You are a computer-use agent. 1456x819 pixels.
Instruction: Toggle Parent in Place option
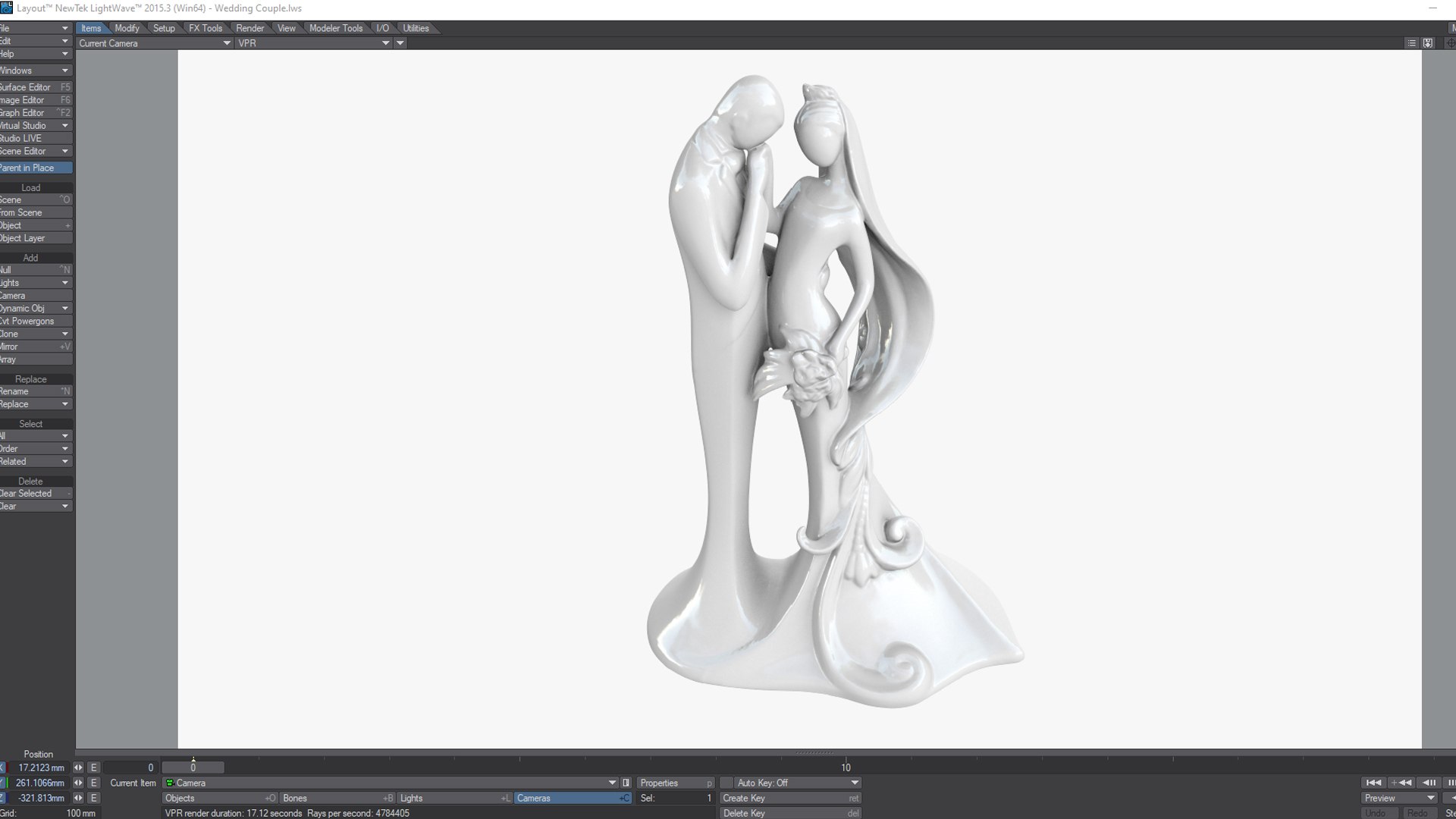[36, 168]
